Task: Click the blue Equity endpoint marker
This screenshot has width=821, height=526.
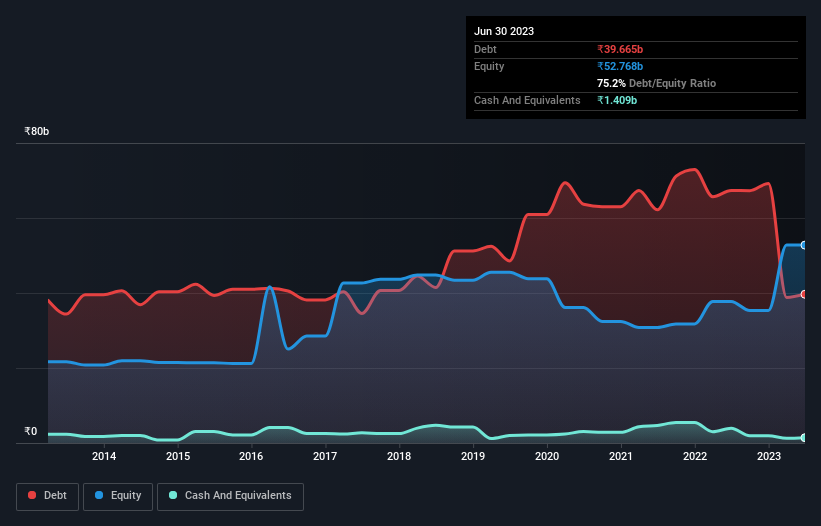Action: click(x=804, y=245)
